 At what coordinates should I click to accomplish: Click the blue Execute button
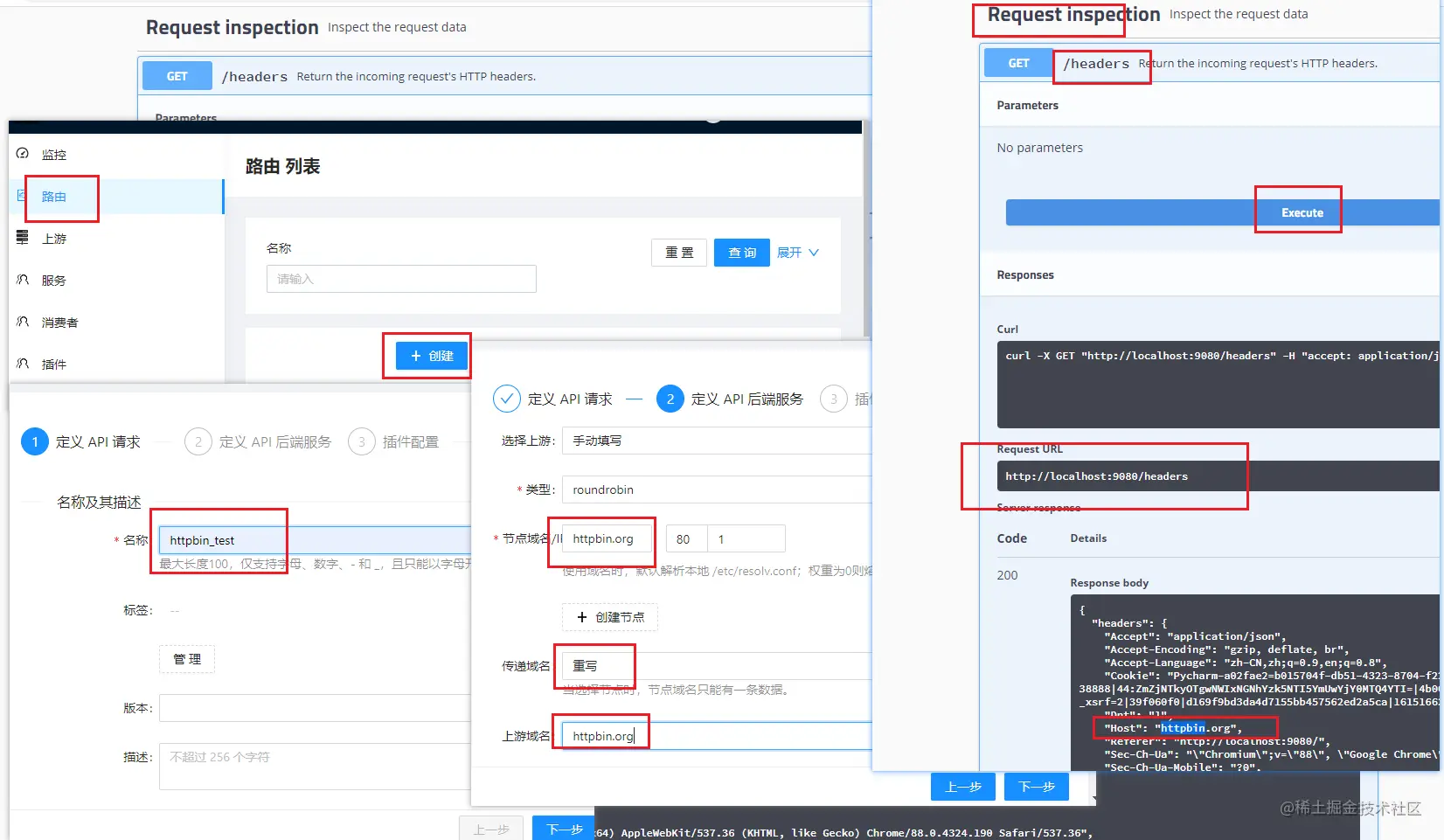(1222, 212)
